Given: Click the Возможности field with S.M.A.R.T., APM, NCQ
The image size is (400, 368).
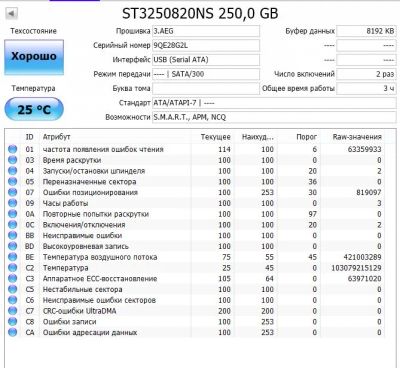Looking at the screenshot, I should point(274,117).
